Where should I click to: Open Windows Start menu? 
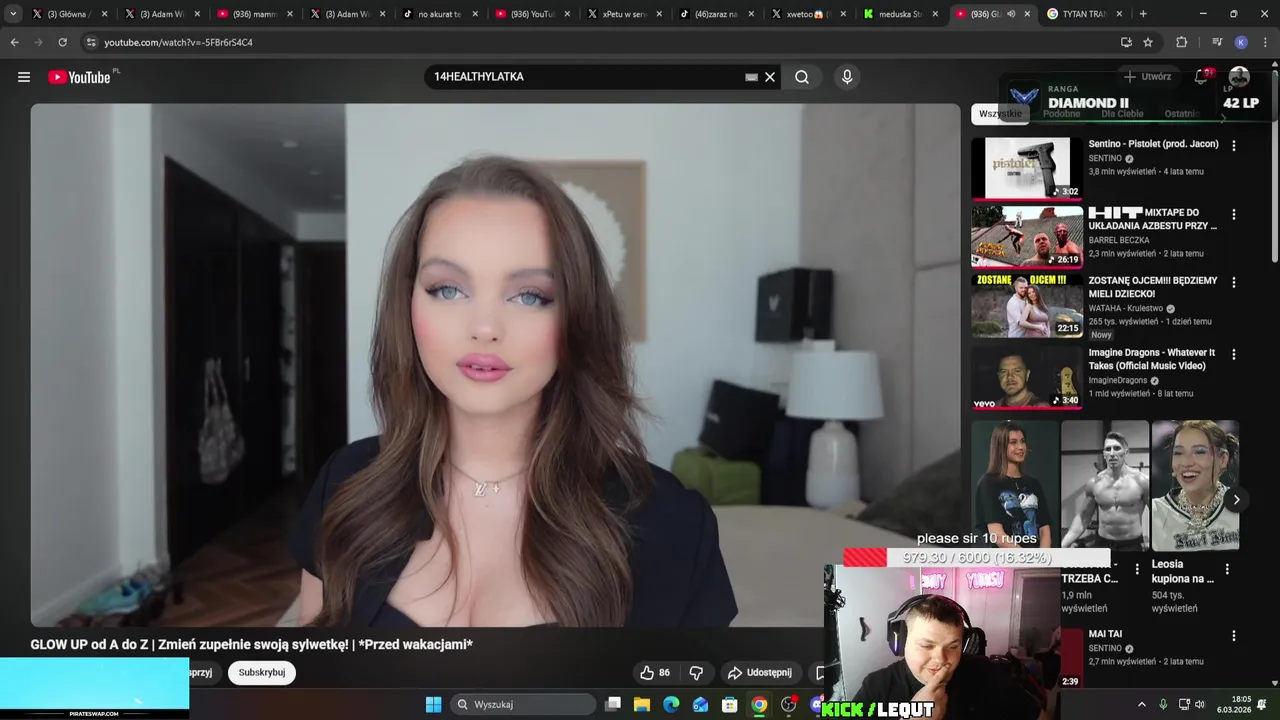(433, 705)
